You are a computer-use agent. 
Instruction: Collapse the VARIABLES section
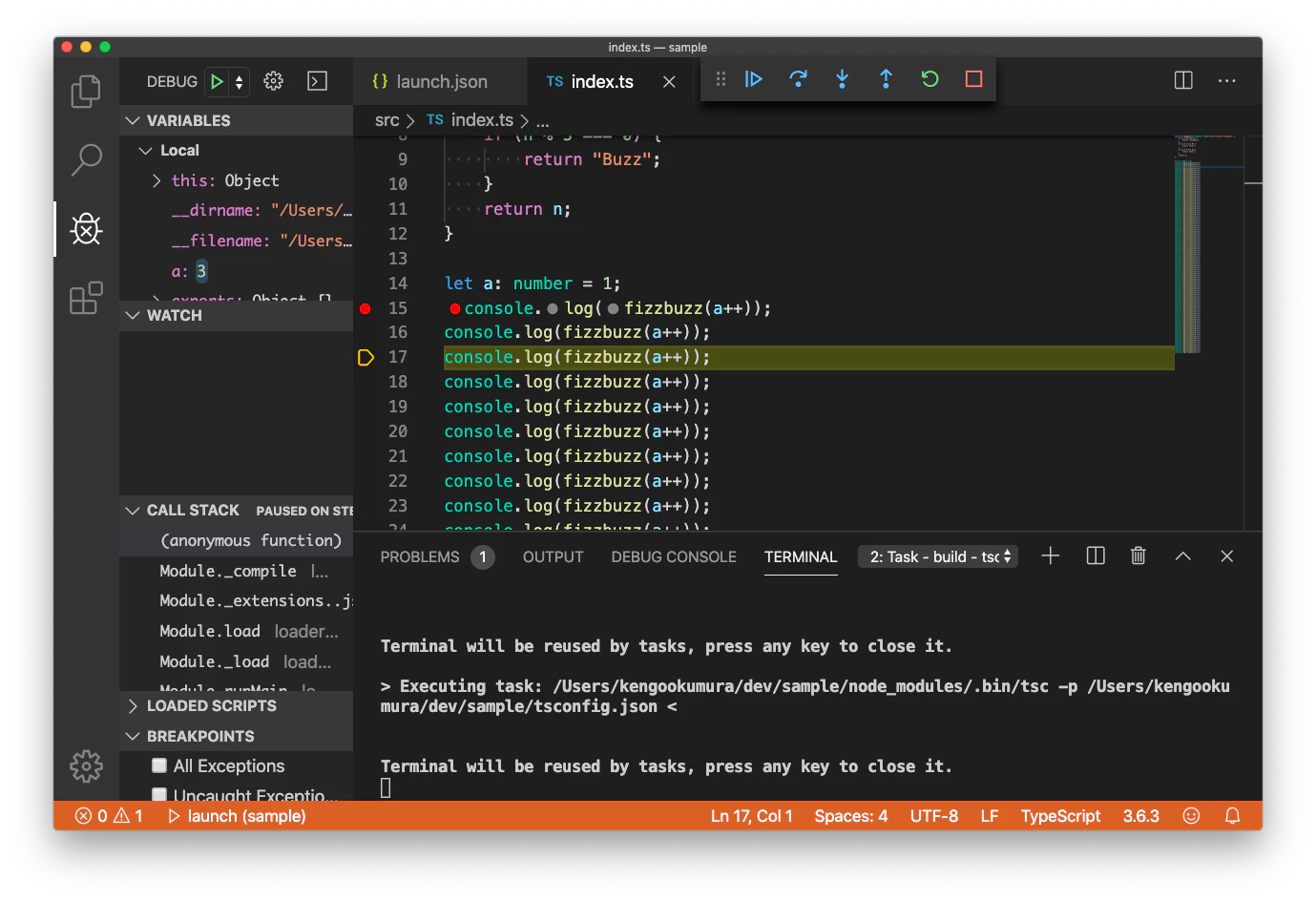[133, 120]
